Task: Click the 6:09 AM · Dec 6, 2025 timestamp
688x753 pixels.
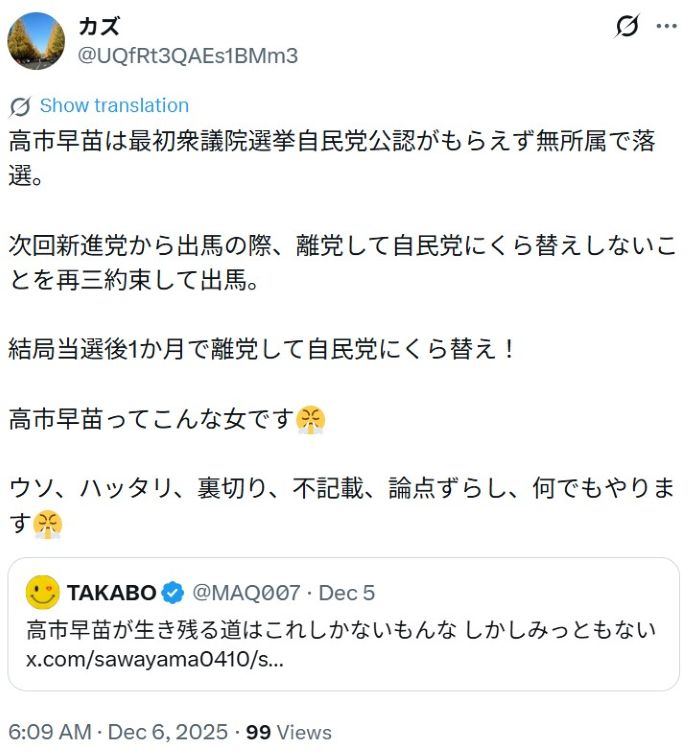Action: 118,732
